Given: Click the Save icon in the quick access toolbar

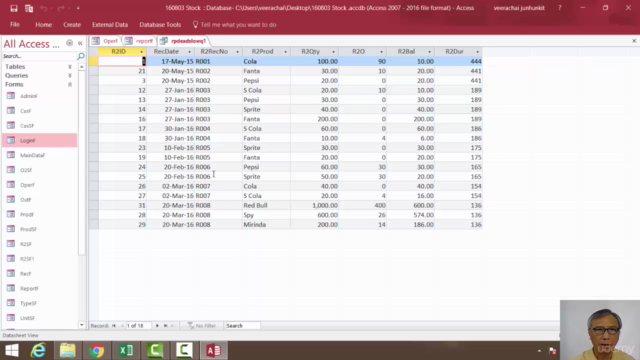Looking at the screenshot, I should coord(13,8).
